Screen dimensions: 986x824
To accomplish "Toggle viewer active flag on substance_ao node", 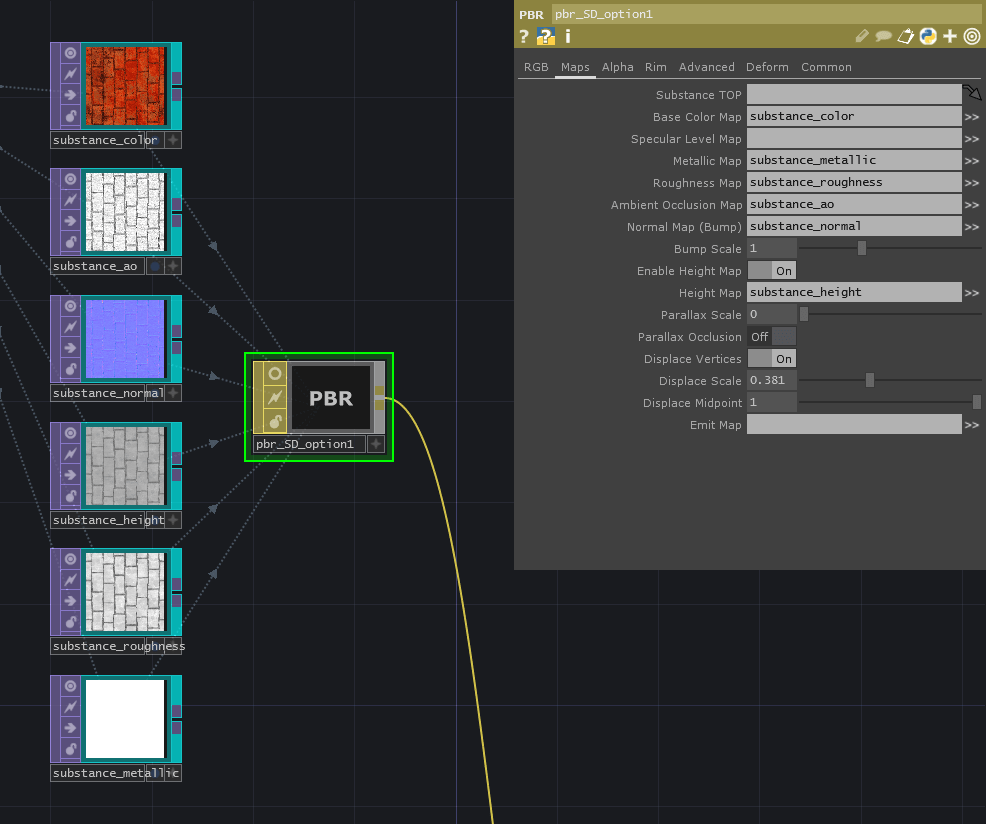I will tap(70, 179).
